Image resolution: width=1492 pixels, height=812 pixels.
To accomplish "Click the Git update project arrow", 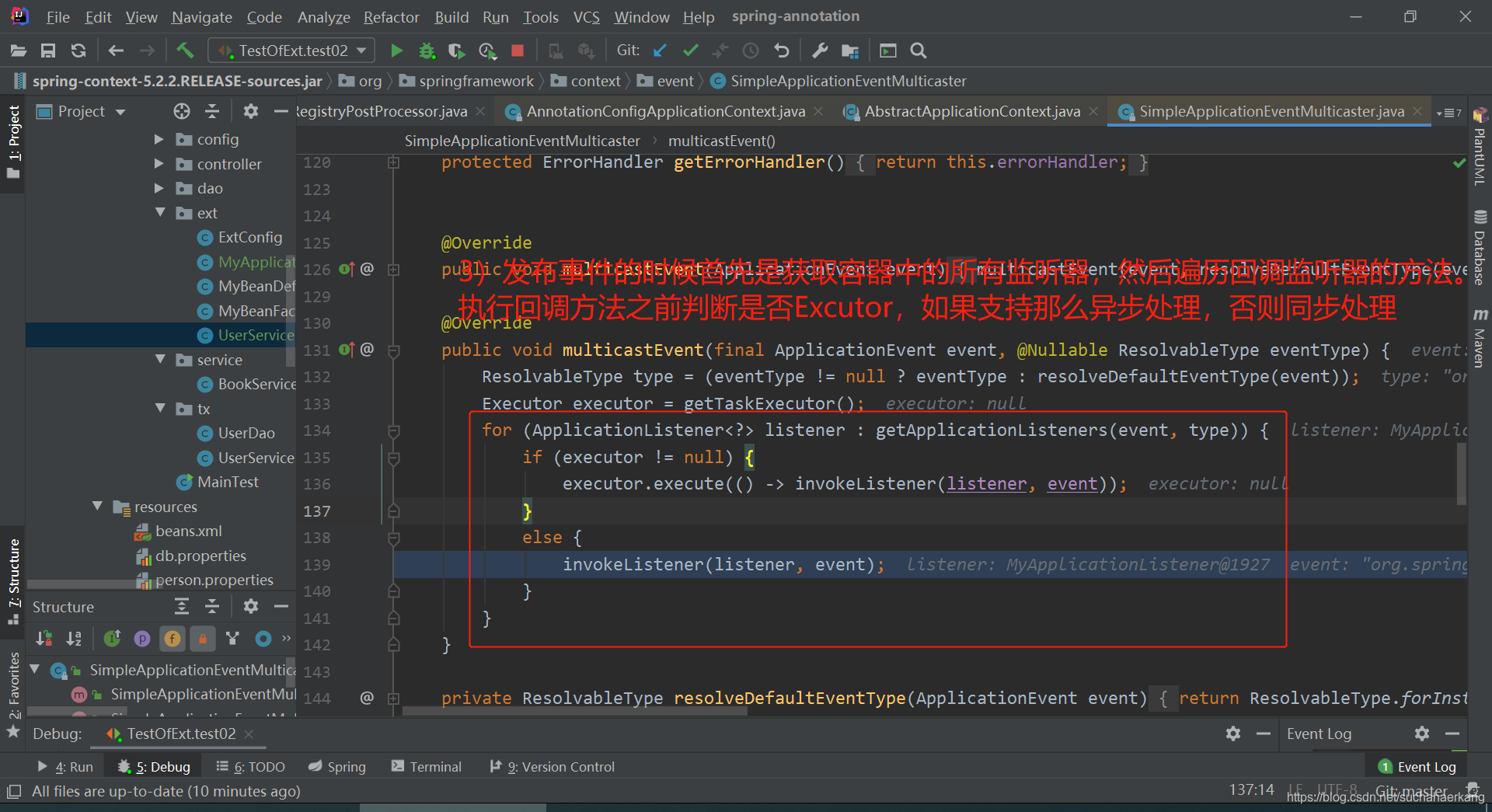I will click(x=660, y=51).
